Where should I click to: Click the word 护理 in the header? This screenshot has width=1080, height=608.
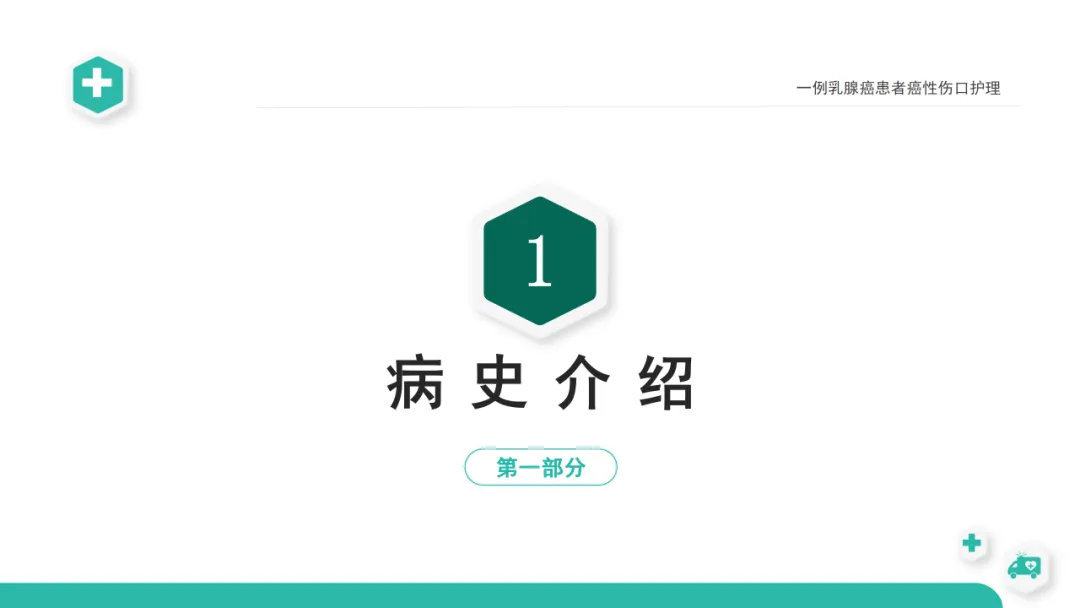click(985, 88)
